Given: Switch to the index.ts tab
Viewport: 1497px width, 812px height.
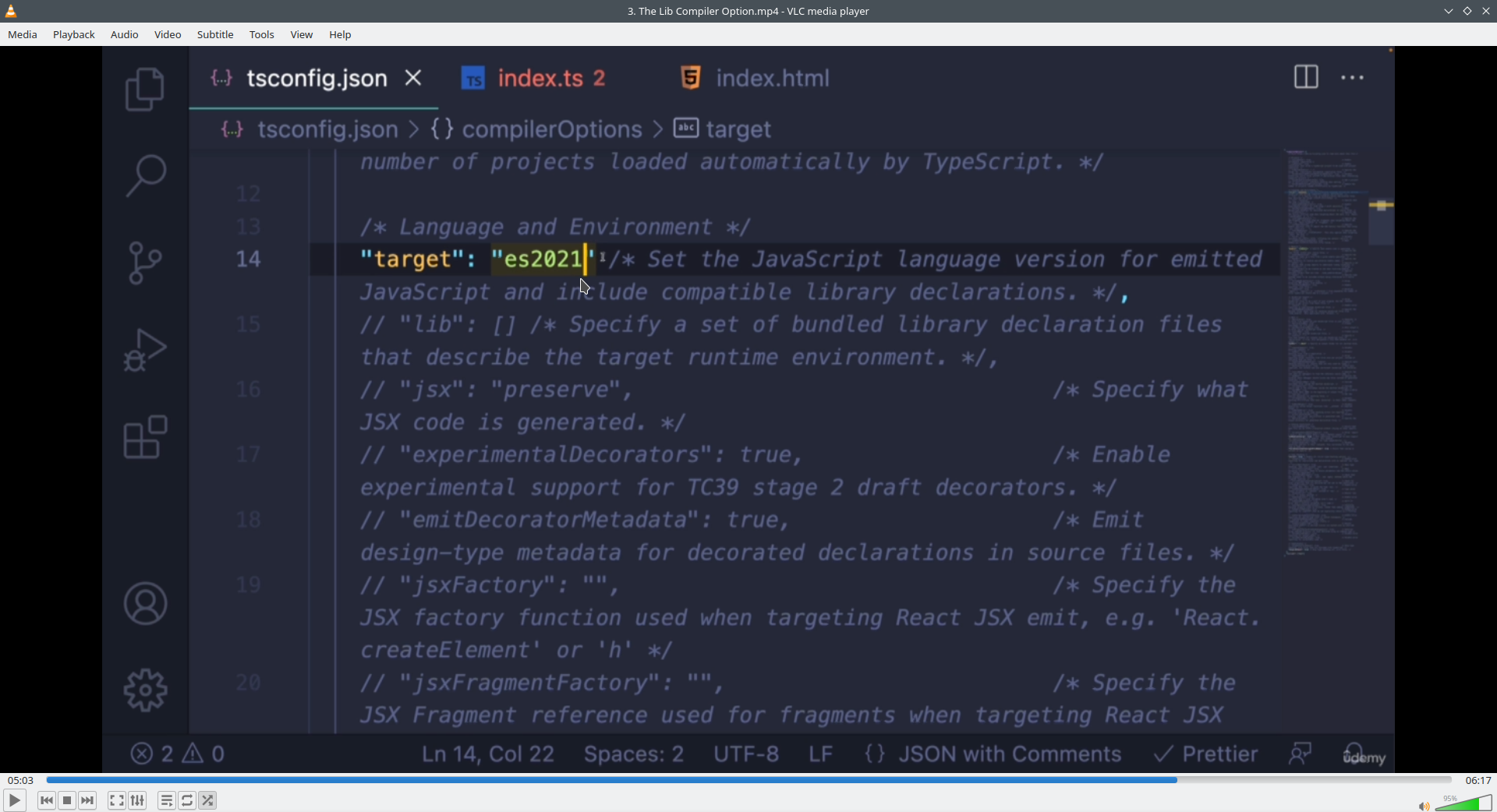Looking at the screenshot, I should 534,78.
